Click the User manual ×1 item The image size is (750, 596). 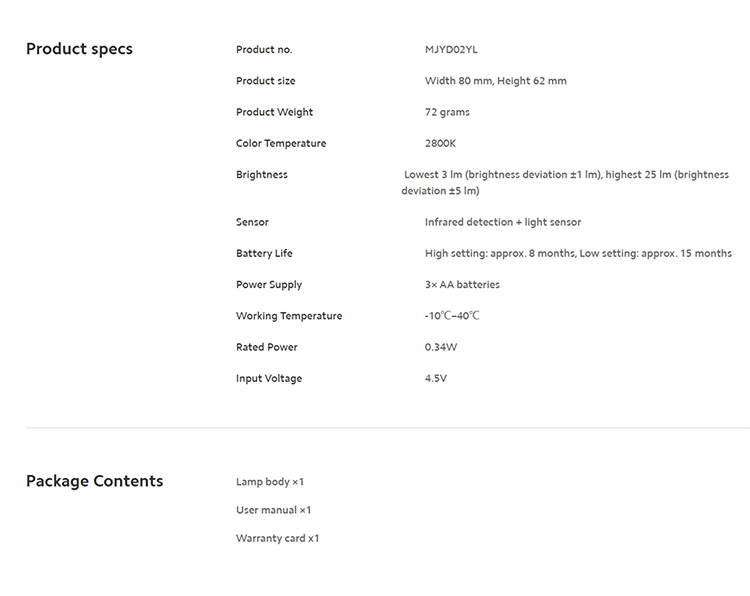(x=273, y=510)
